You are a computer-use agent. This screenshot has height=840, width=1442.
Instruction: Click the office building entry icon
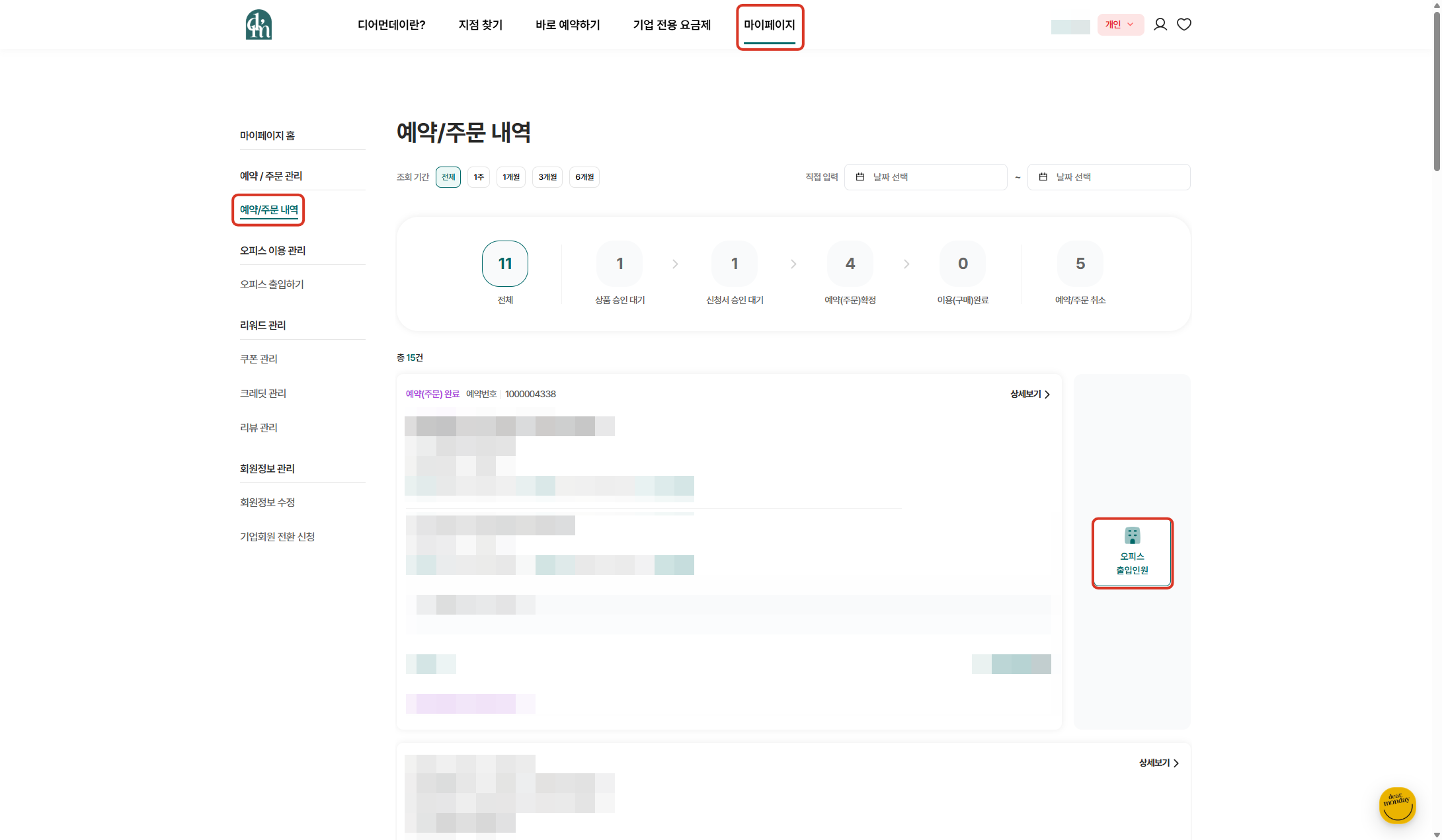1132,535
